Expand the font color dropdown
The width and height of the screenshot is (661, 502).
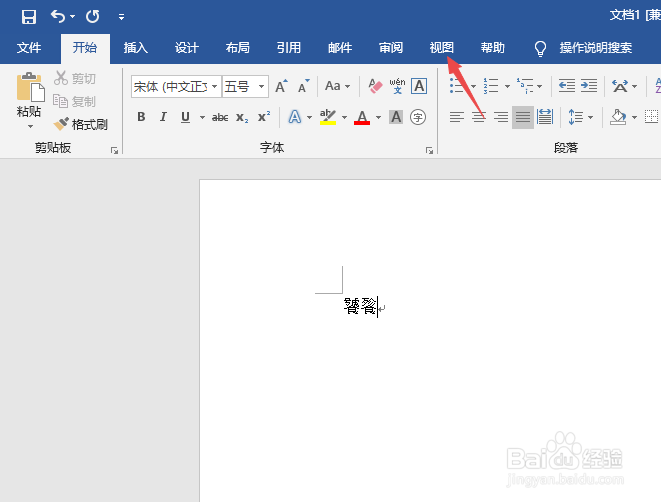[x=379, y=117]
